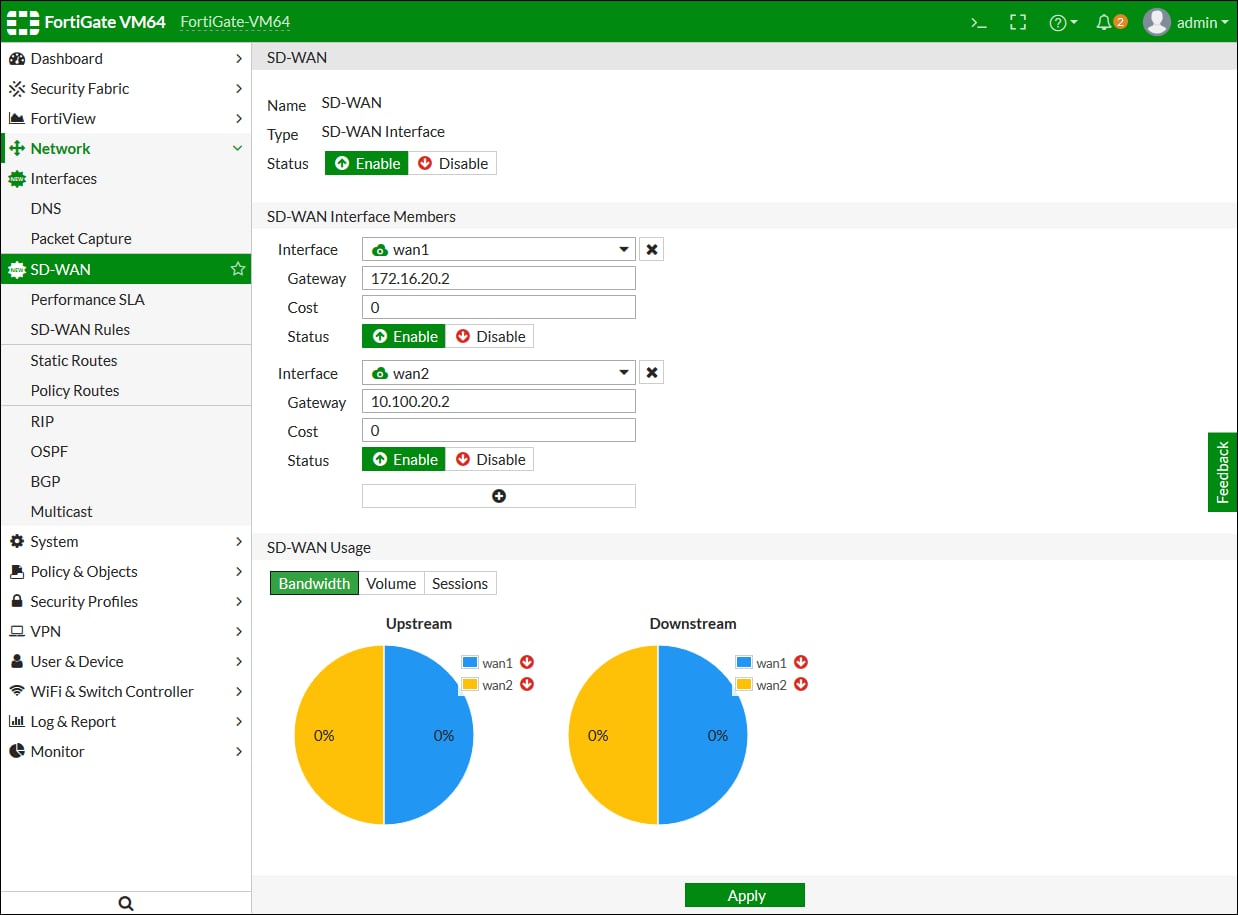Remove the wan2 member with X
Viewport: 1238px width, 915px height.
[652, 373]
